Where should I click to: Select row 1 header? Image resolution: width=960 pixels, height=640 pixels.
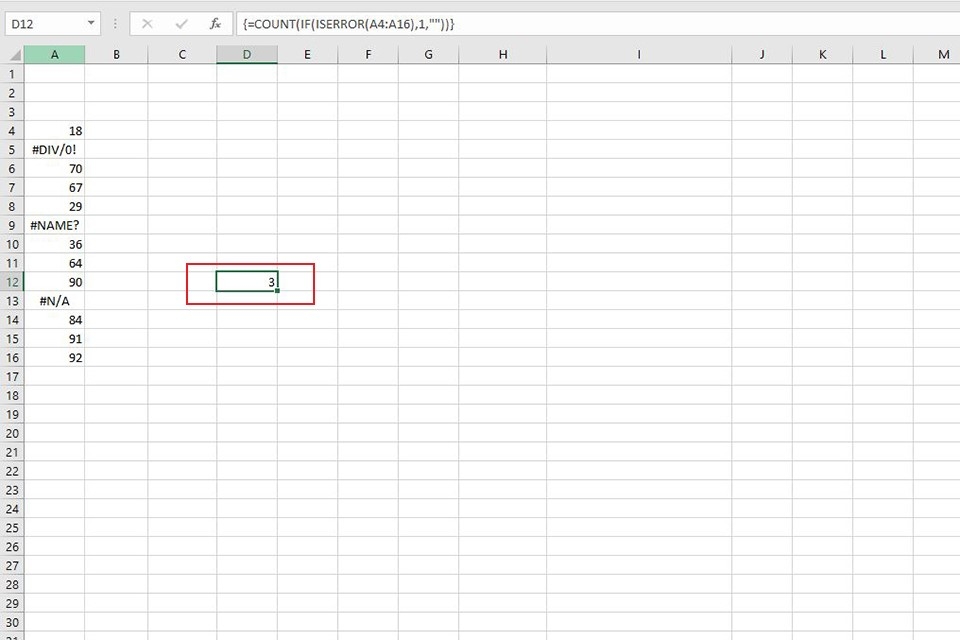pos(12,74)
